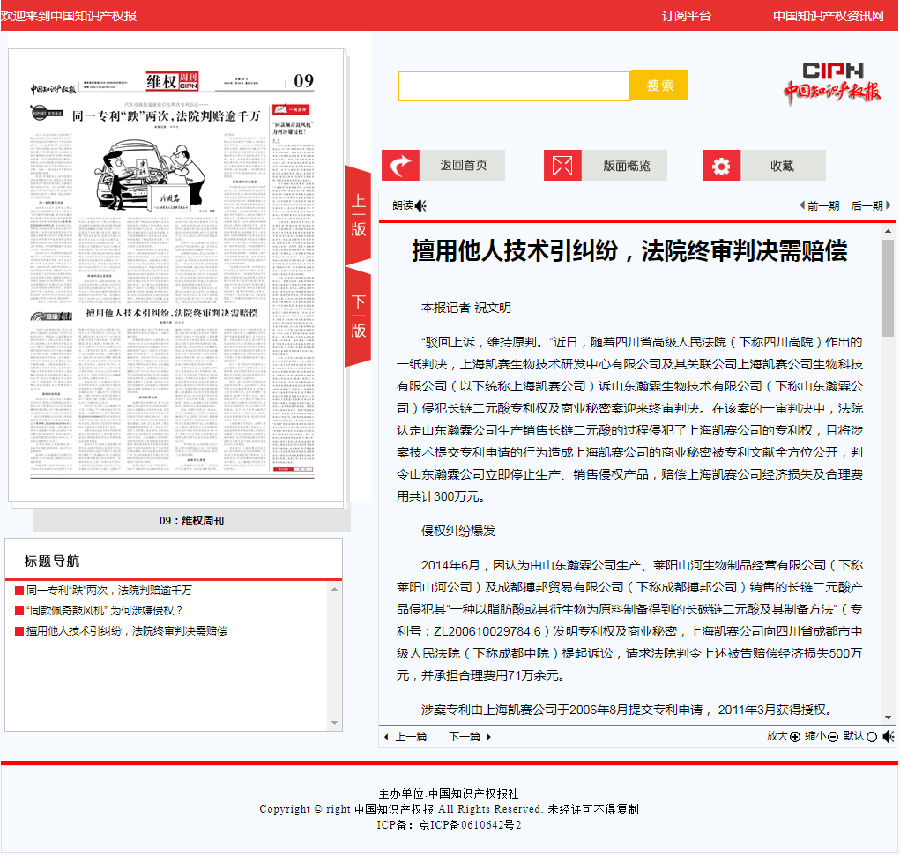Select the 默认 default size radio button
The height and width of the screenshot is (855, 900).
pos(871,737)
